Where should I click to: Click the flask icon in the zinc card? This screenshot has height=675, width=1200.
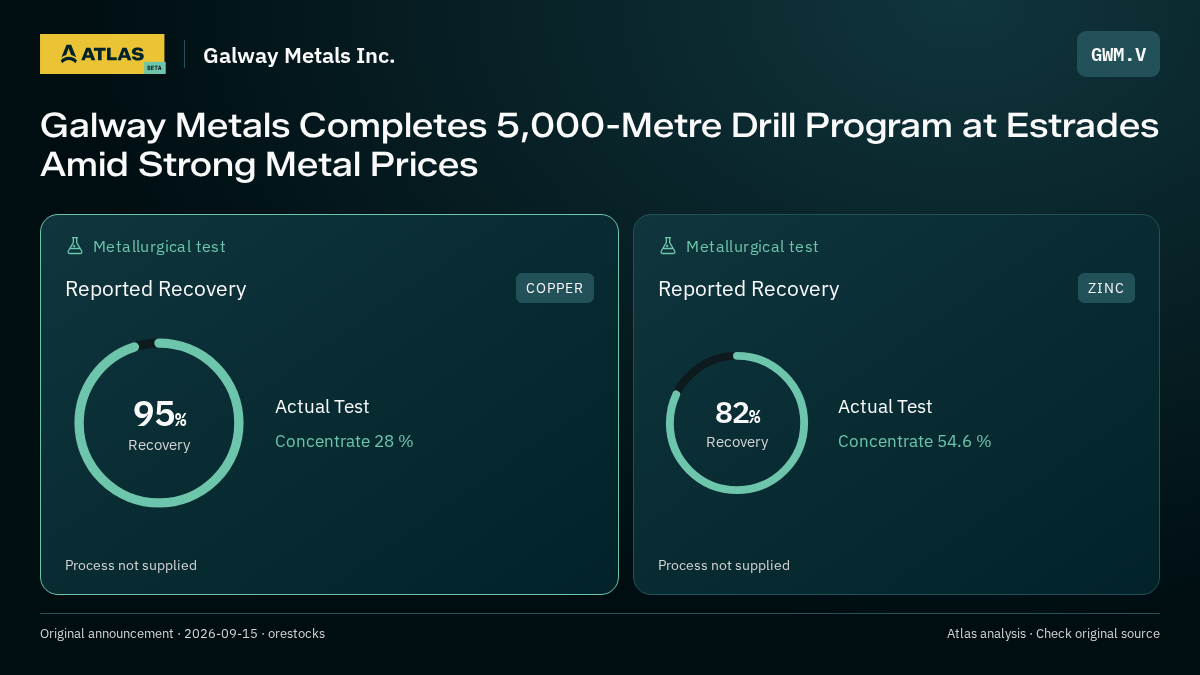668,246
